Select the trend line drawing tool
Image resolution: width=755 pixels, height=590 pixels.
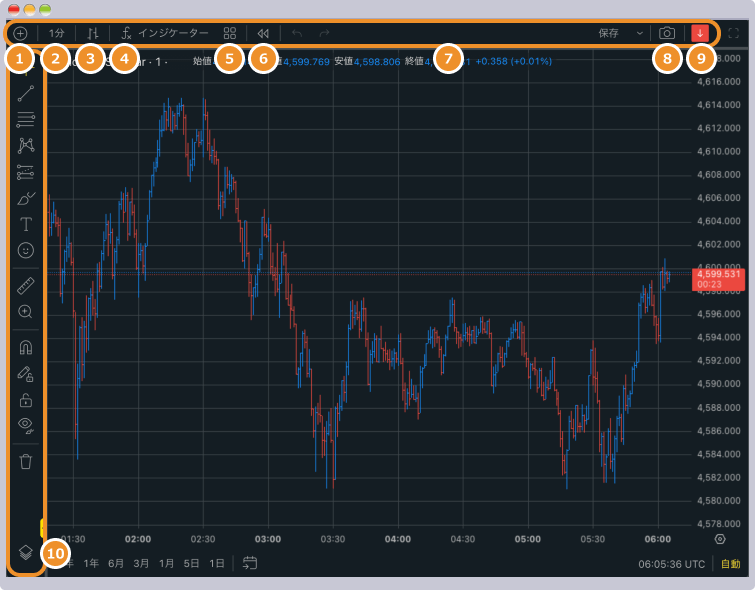tap(26, 94)
